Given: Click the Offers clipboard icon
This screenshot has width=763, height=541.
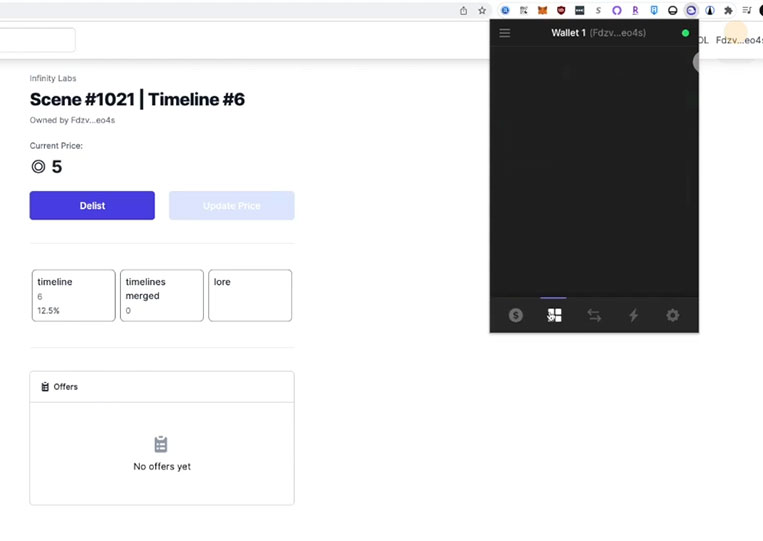Looking at the screenshot, I should click(45, 387).
